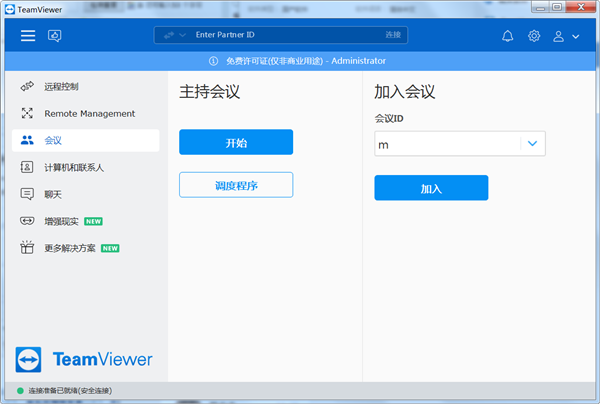Open Remote Management section
Viewport: 600px width, 404px height.
86,113
